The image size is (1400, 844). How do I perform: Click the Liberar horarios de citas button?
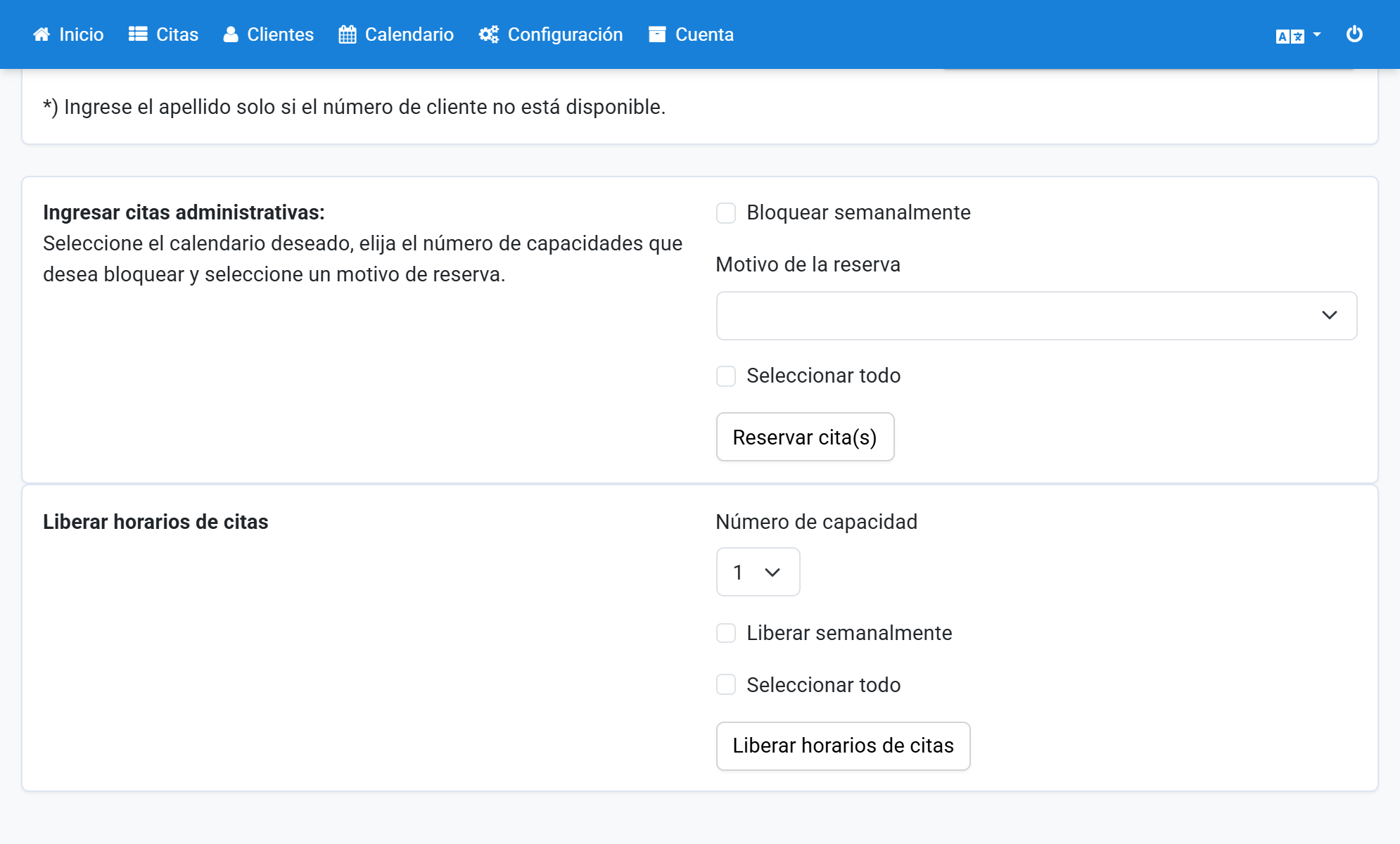[x=843, y=746]
